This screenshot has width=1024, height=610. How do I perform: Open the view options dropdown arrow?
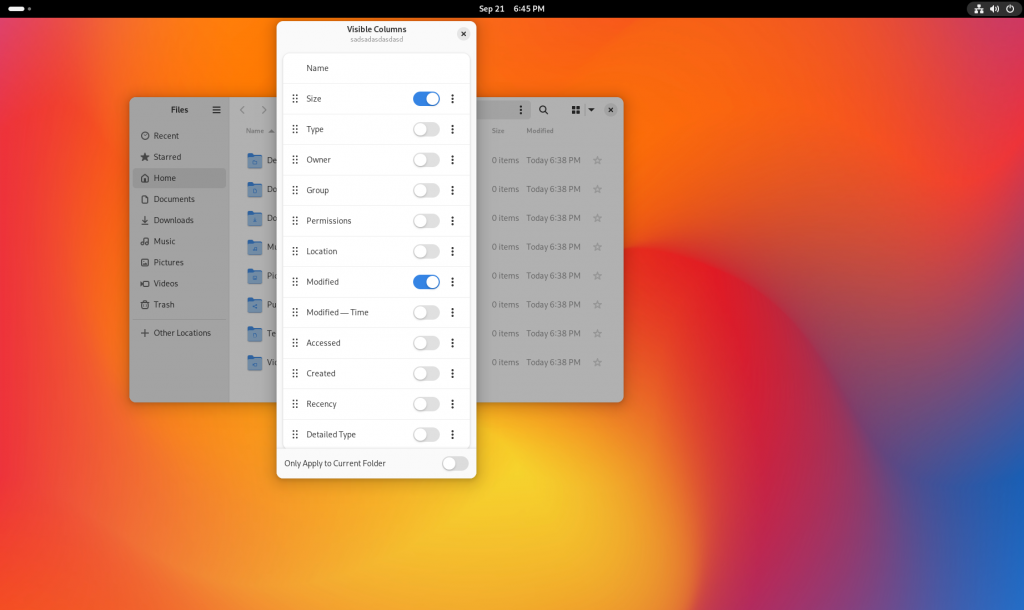click(590, 110)
